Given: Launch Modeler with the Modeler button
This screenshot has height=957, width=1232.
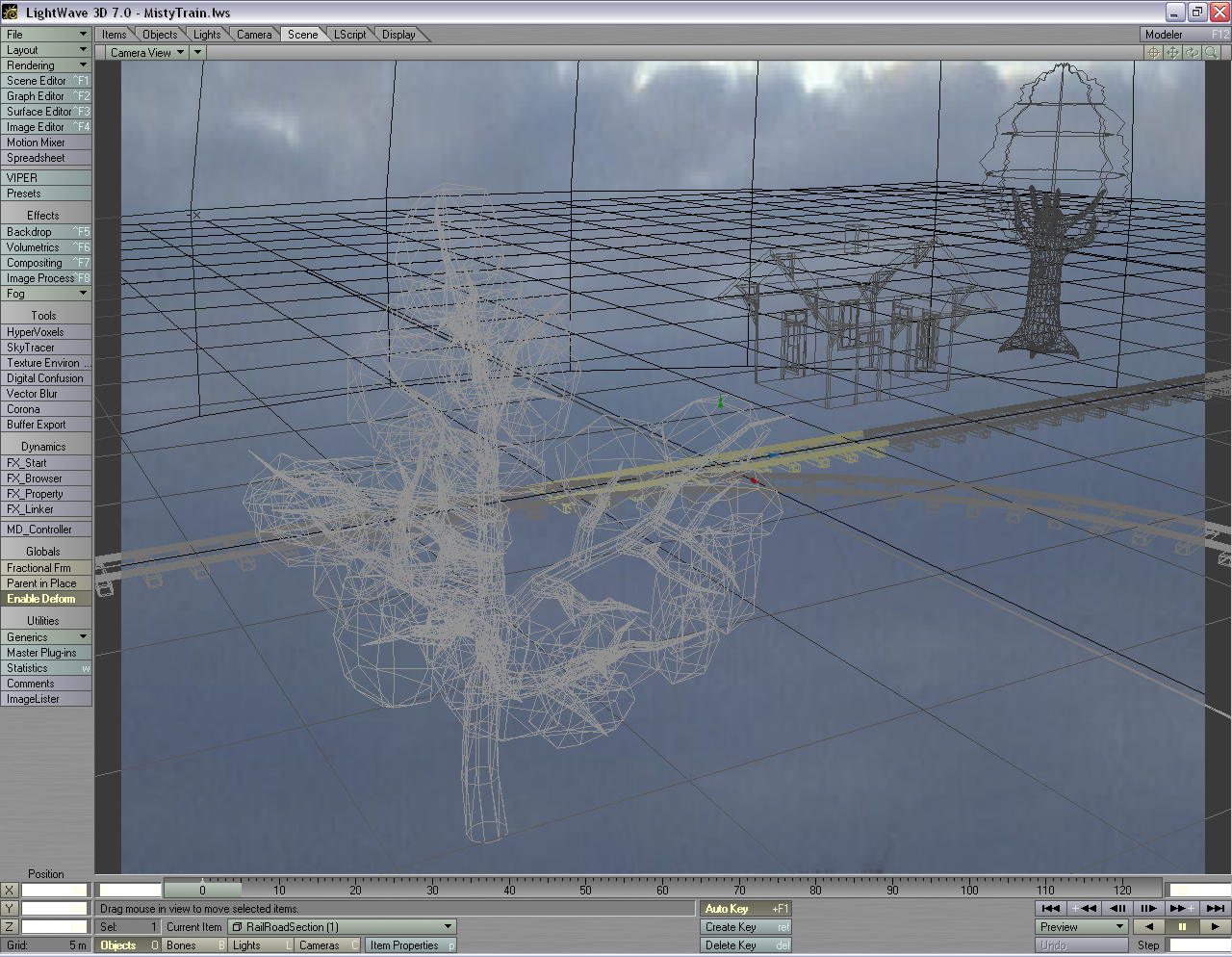Looking at the screenshot, I should (1185, 35).
